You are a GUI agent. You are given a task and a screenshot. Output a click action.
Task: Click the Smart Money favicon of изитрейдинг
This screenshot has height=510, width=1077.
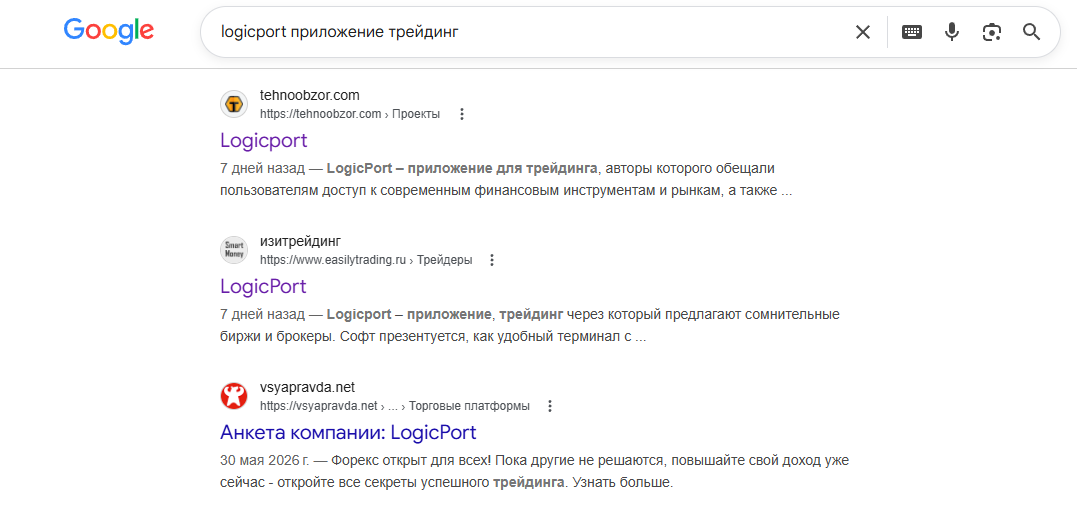[234, 250]
